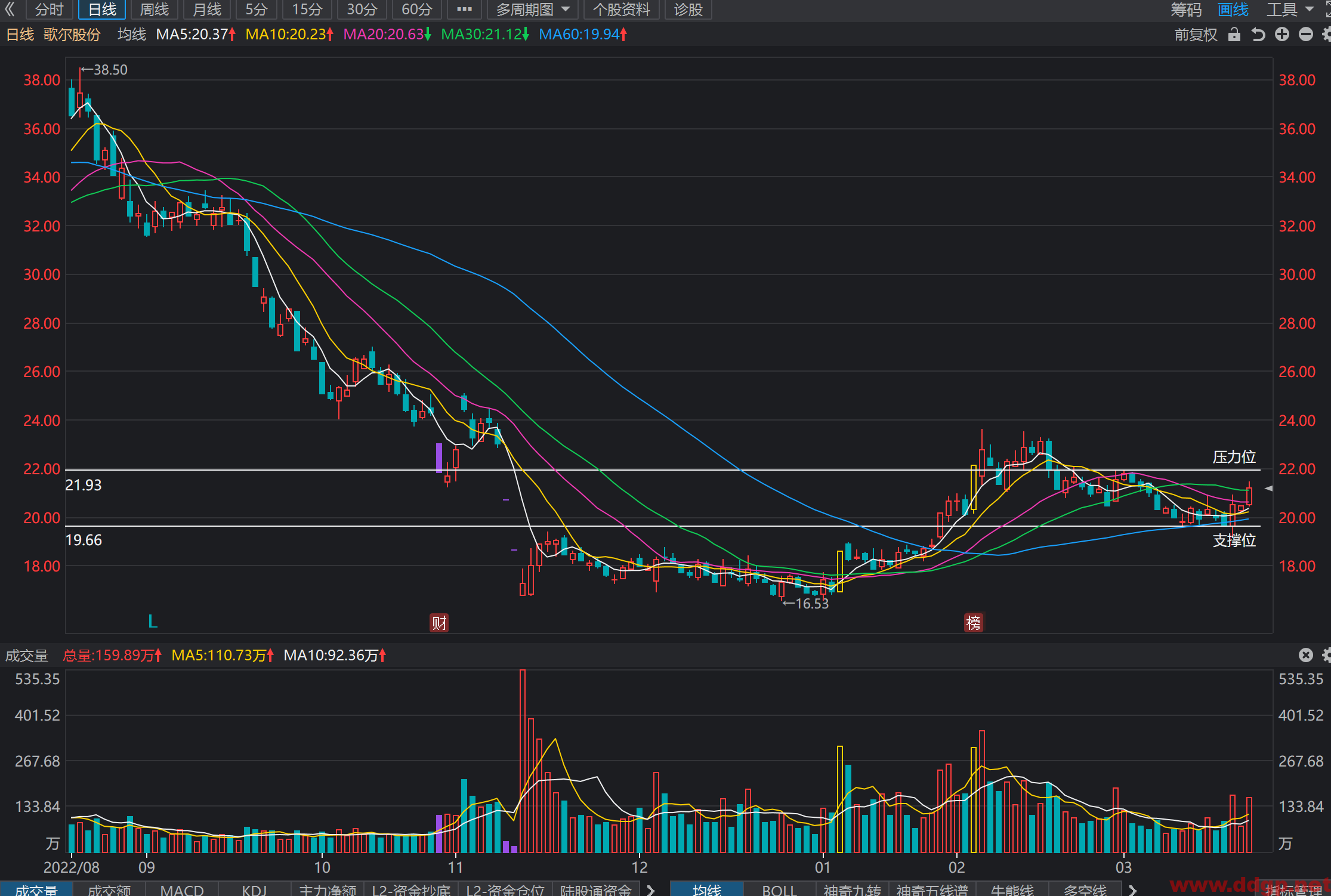The image size is (1331, 896).
Task: Zoom out with the minus icon
Action: tap(1306, 35)
